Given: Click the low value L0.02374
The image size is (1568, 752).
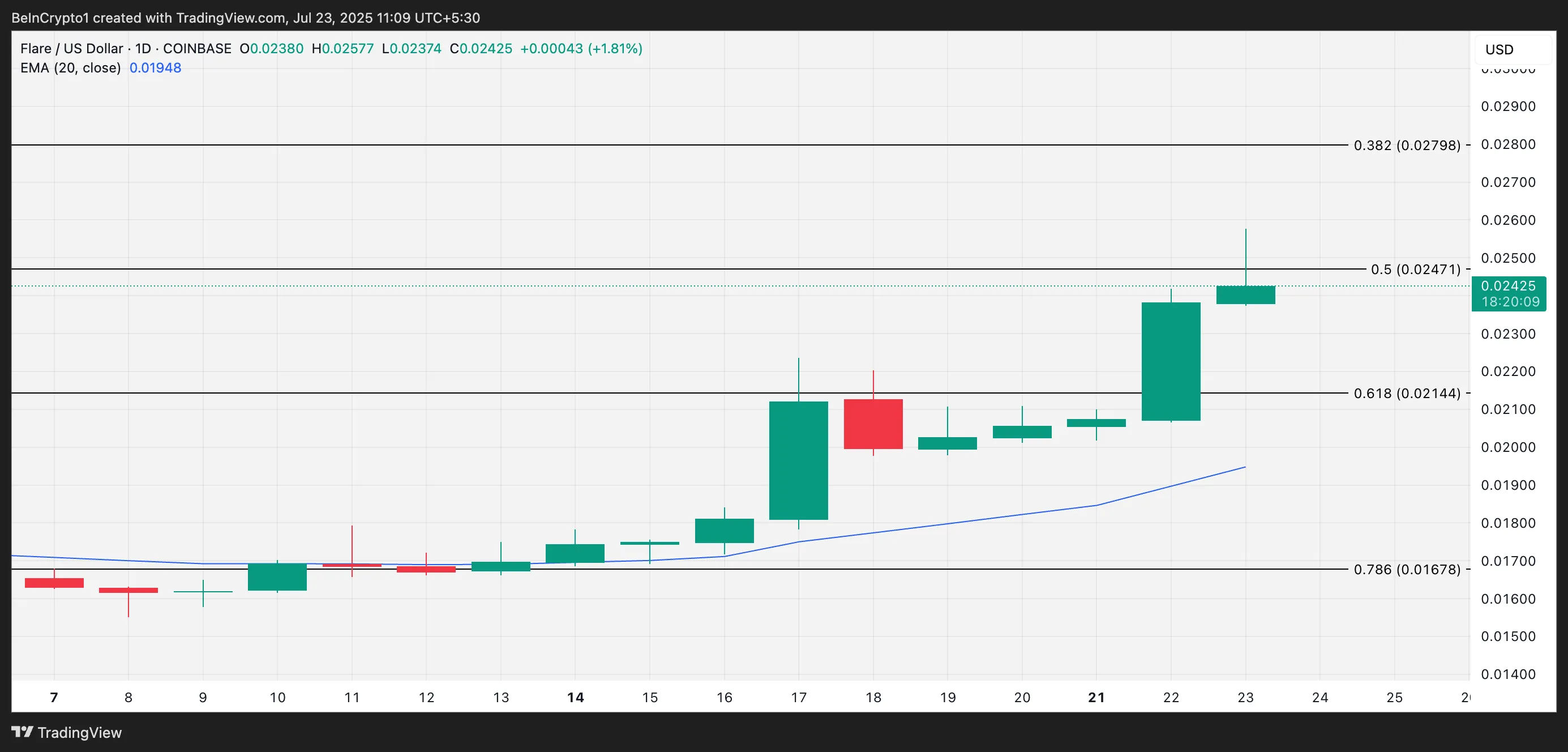Looking at the screenshot, I should coord(412,49).
